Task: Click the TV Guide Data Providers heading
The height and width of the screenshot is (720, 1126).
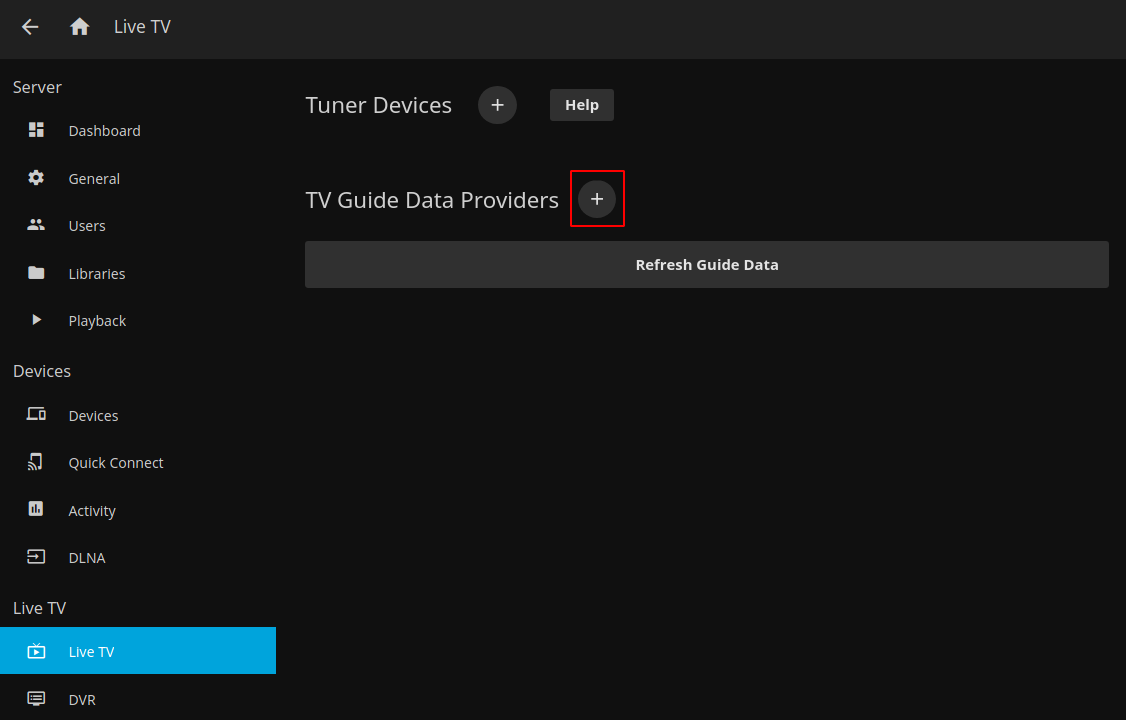Action: click(432, 200)
